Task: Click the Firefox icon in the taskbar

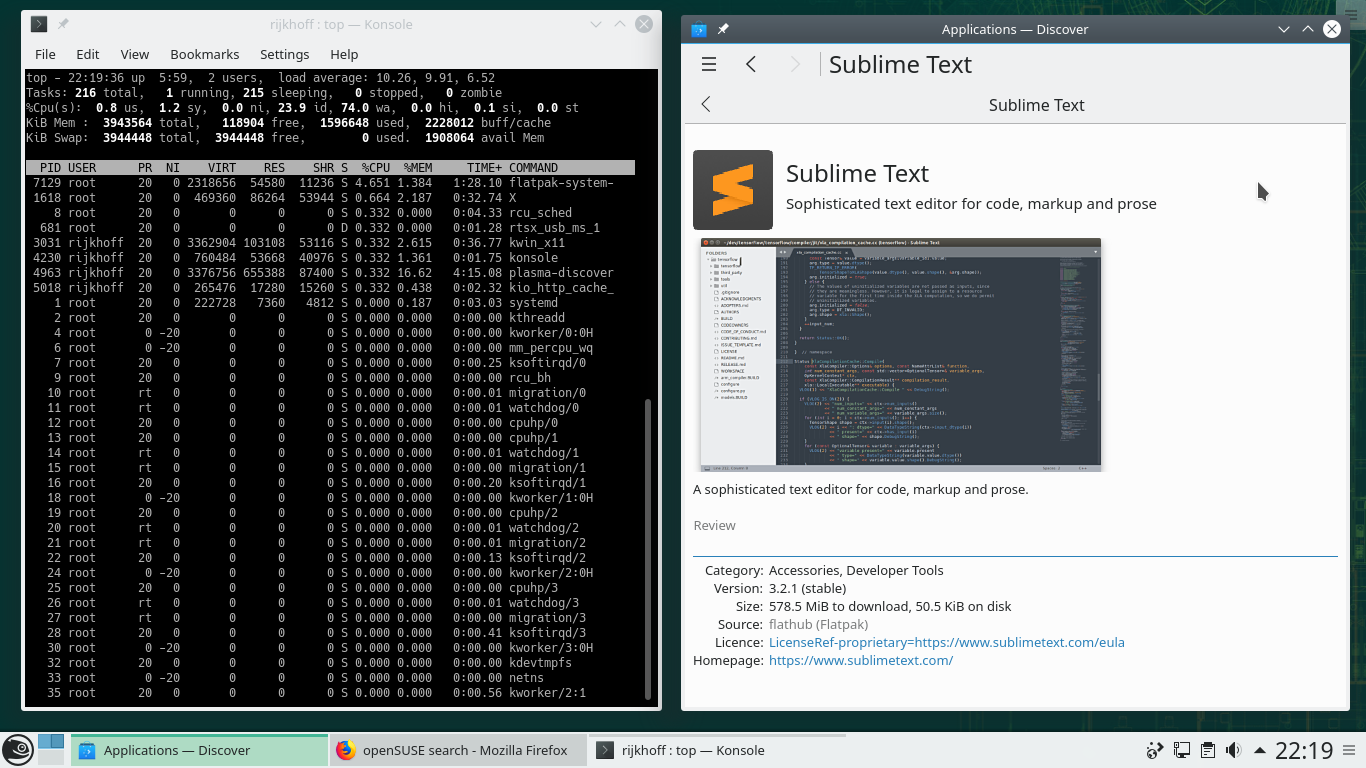Action: pos(346,750)
